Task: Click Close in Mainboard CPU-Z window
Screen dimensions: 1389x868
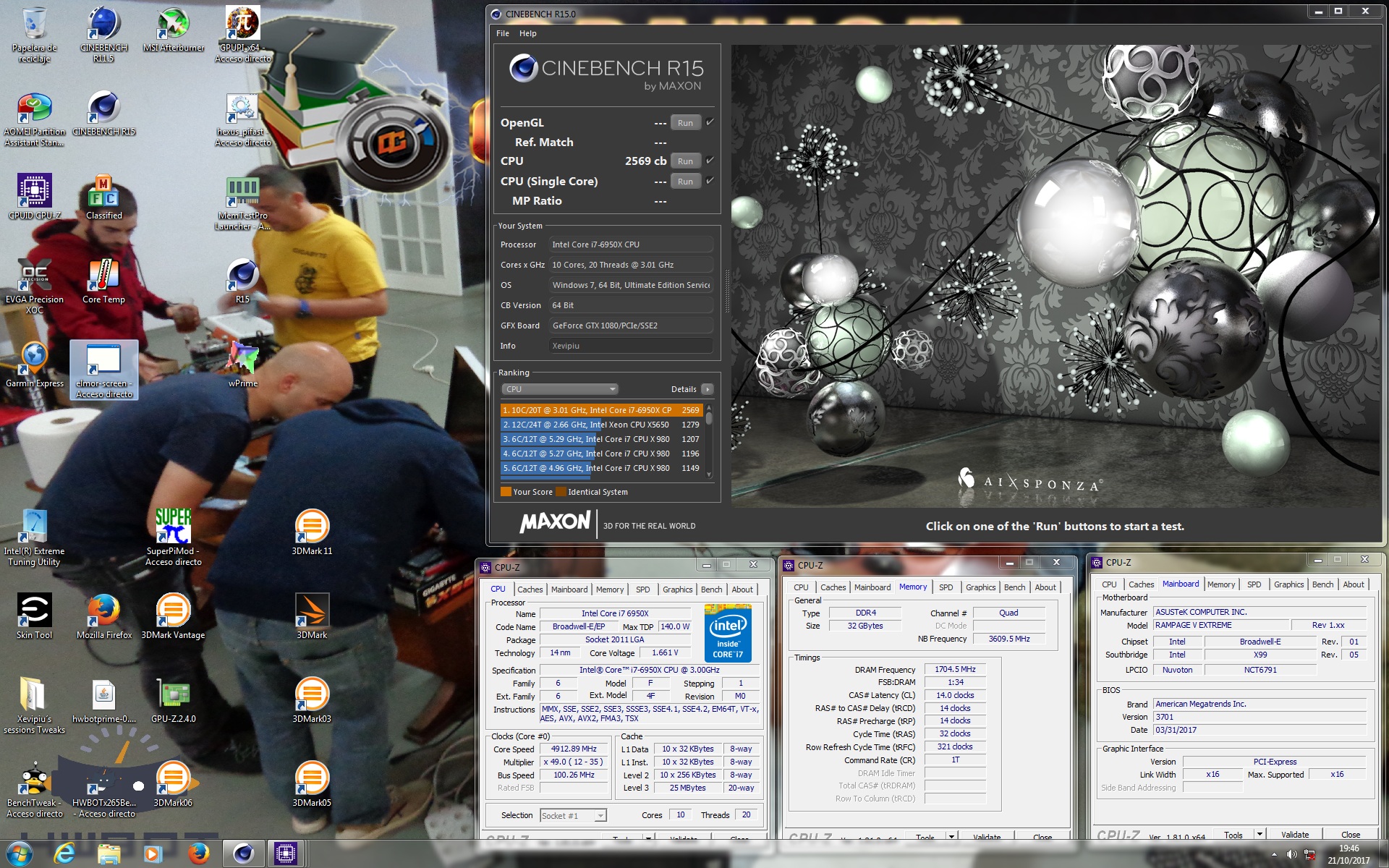Action: click(x=1350, y=834)
